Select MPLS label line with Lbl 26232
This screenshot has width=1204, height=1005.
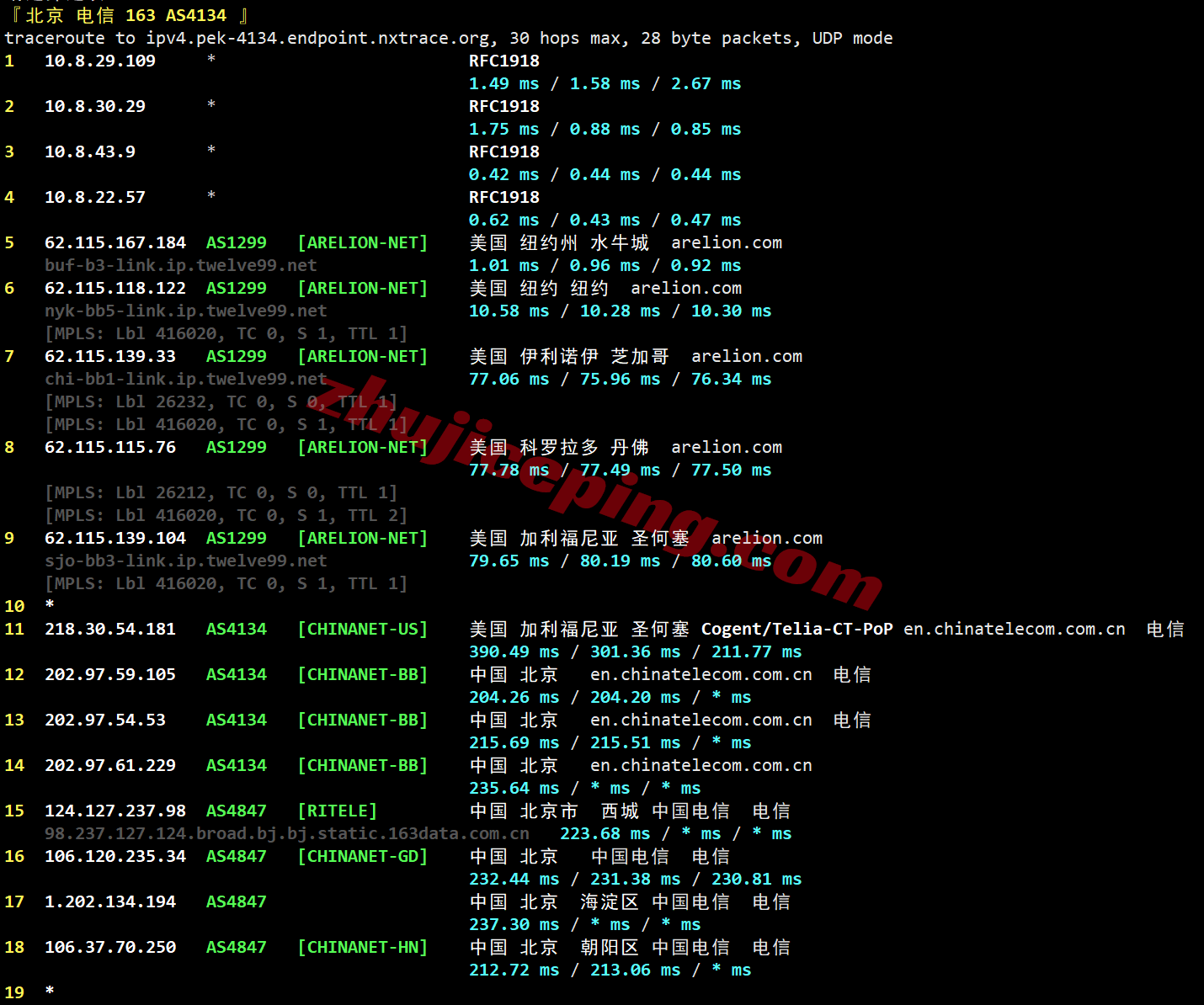click(221, 401)
